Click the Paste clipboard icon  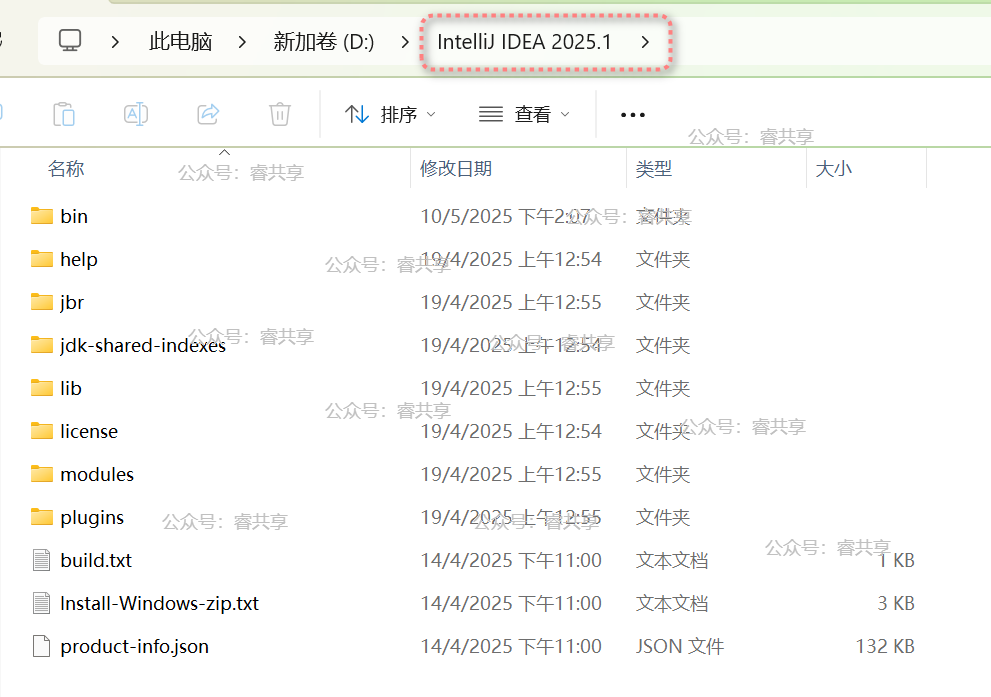pos(64,114)
